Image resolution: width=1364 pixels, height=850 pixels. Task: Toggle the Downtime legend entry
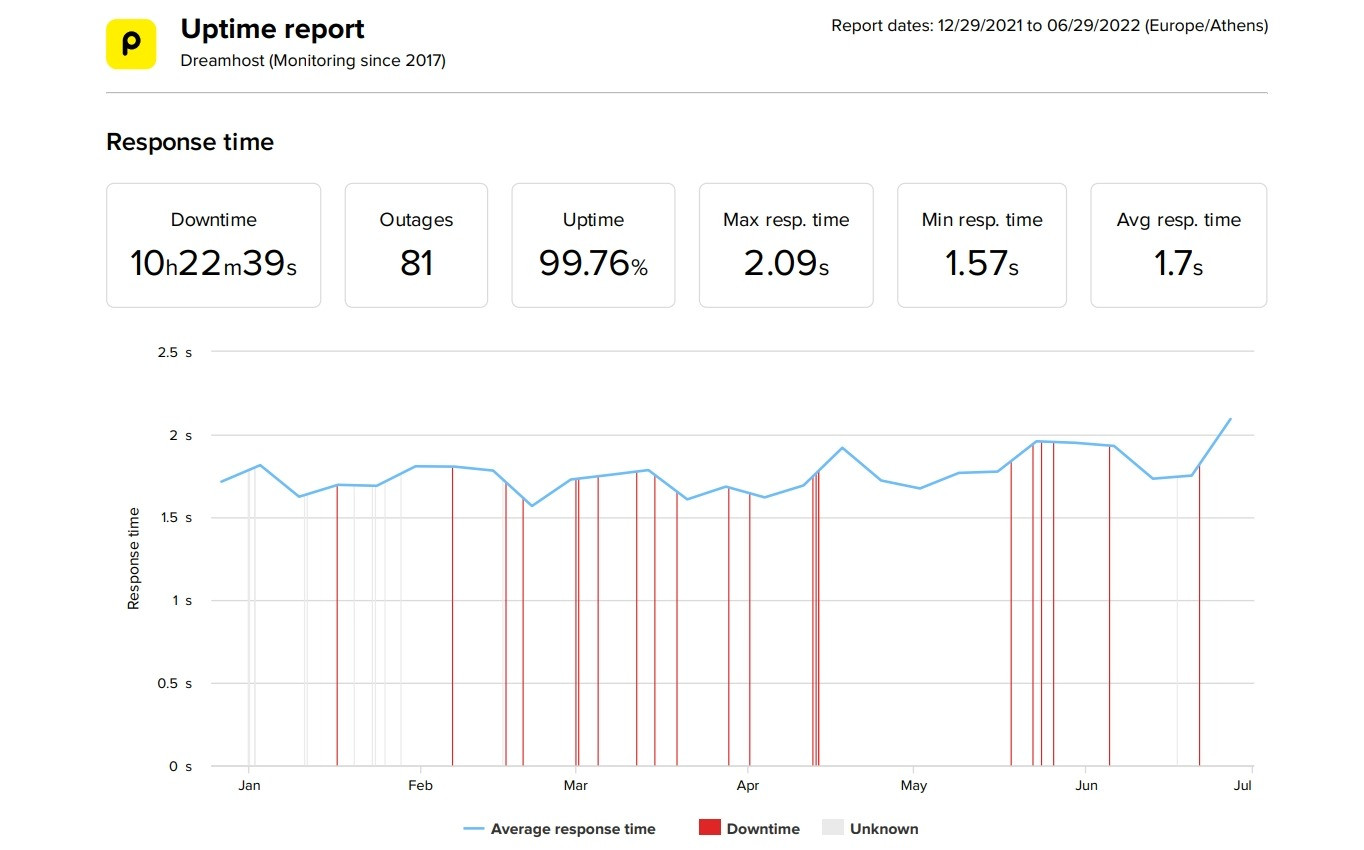pos(749,829)
